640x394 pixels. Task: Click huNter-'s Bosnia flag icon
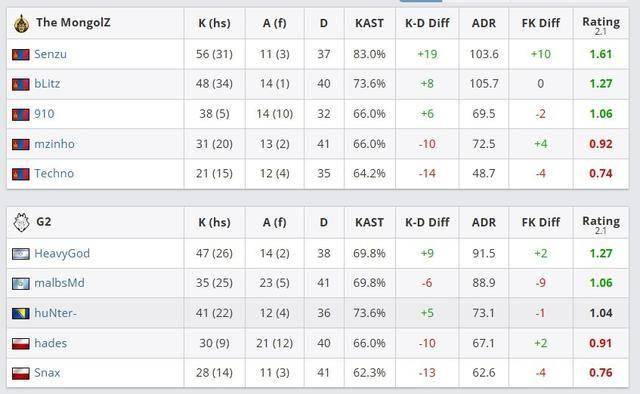[21, 313]
